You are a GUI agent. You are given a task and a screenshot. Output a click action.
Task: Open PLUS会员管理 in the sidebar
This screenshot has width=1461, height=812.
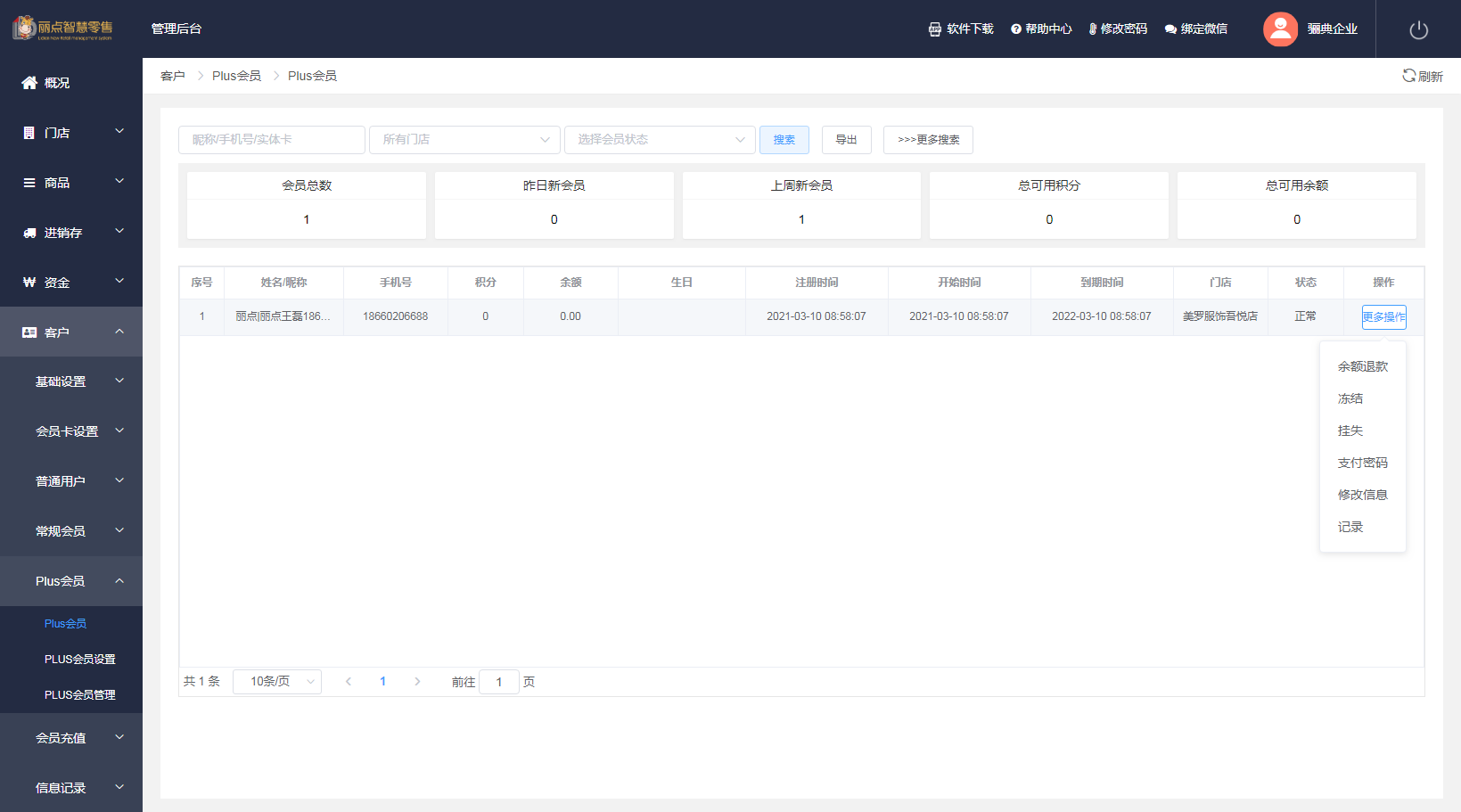pos(71,695)
